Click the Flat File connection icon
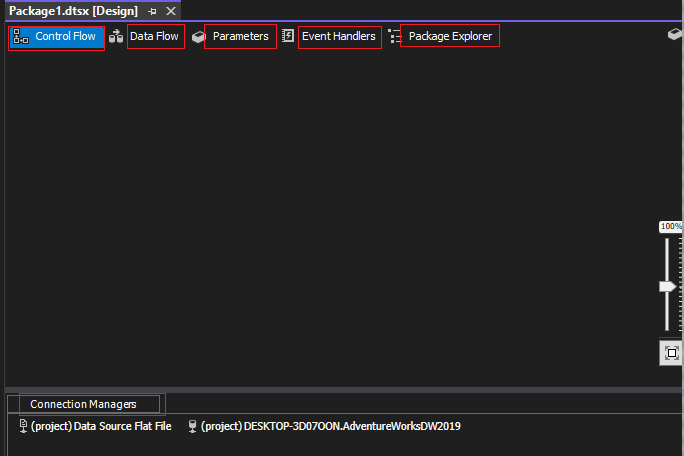Viewport: 684px width, 456px height. [24, 426]
